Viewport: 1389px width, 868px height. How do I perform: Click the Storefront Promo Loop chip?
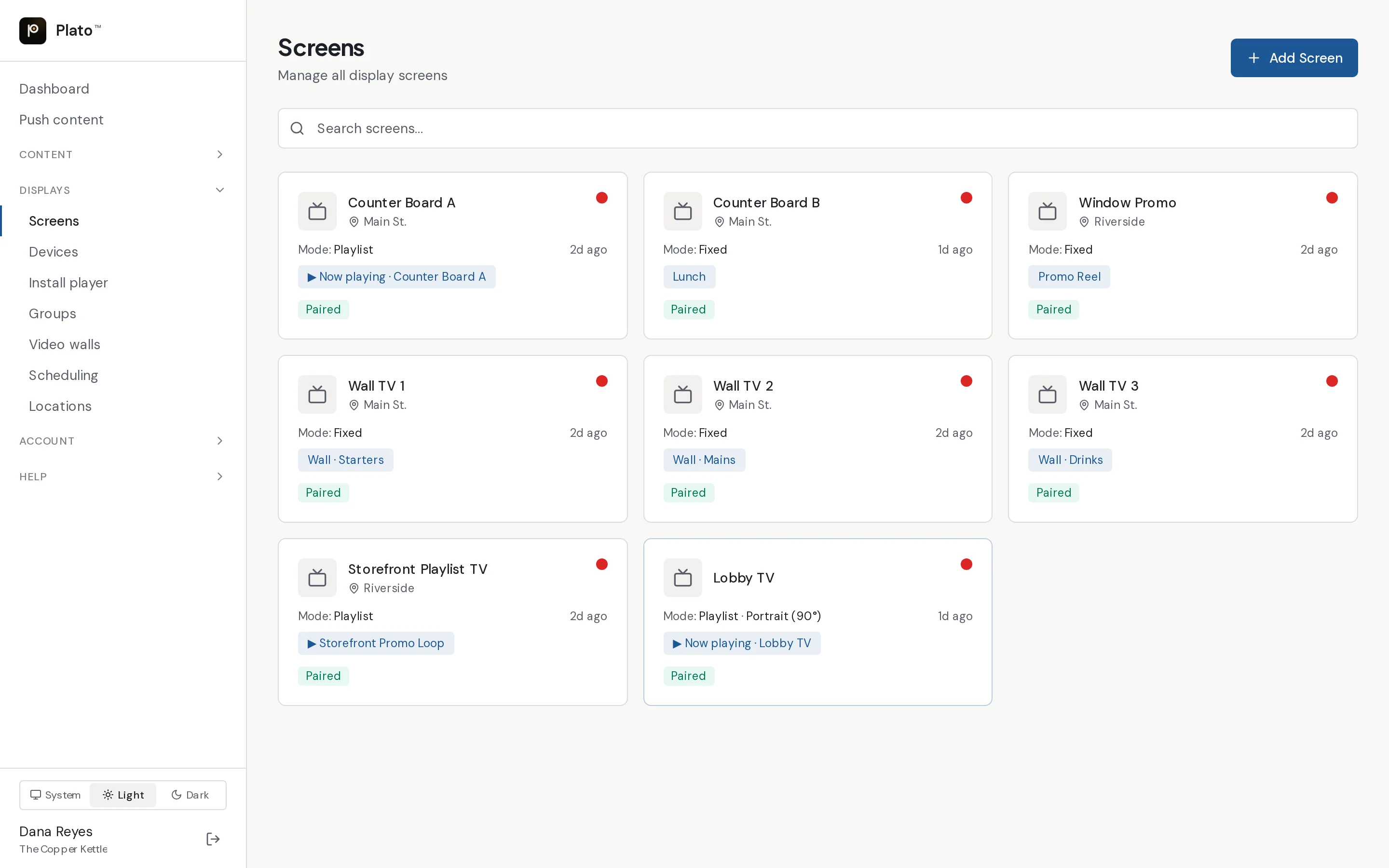point(376,644)
